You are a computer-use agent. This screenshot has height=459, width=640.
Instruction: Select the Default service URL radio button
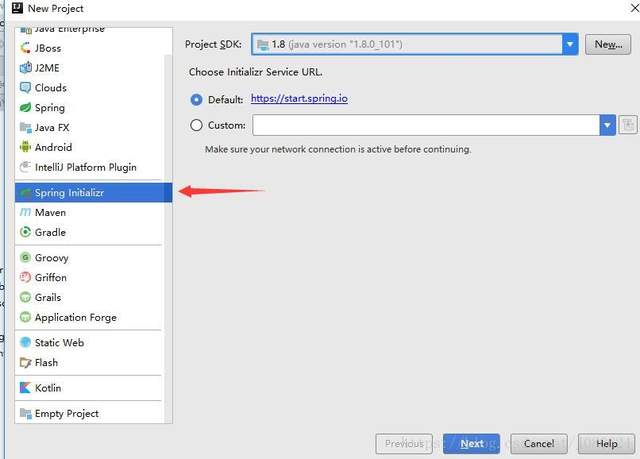click(x=196, y=100)
